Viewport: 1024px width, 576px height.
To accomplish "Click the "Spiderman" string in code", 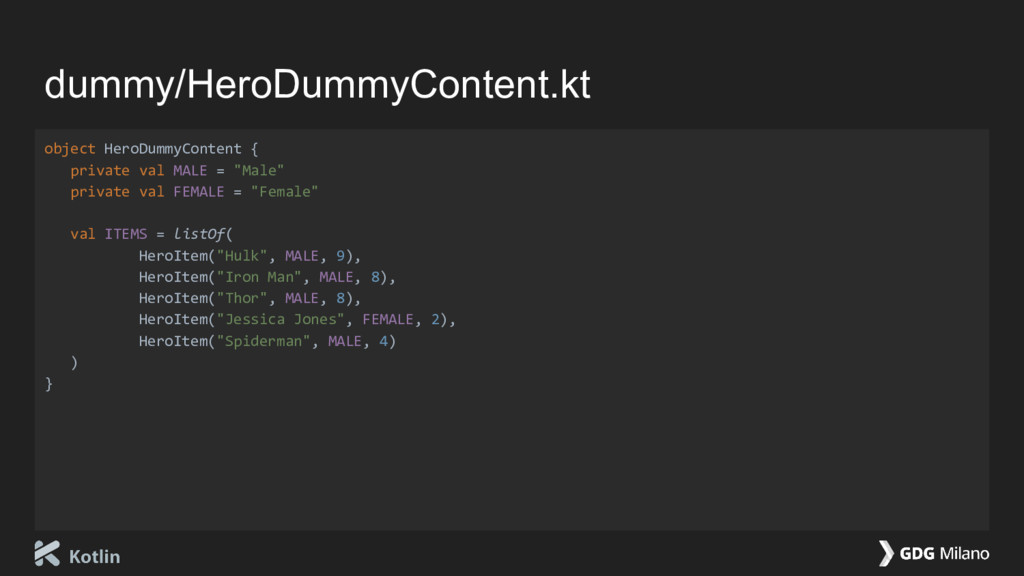I will (263, 341).
